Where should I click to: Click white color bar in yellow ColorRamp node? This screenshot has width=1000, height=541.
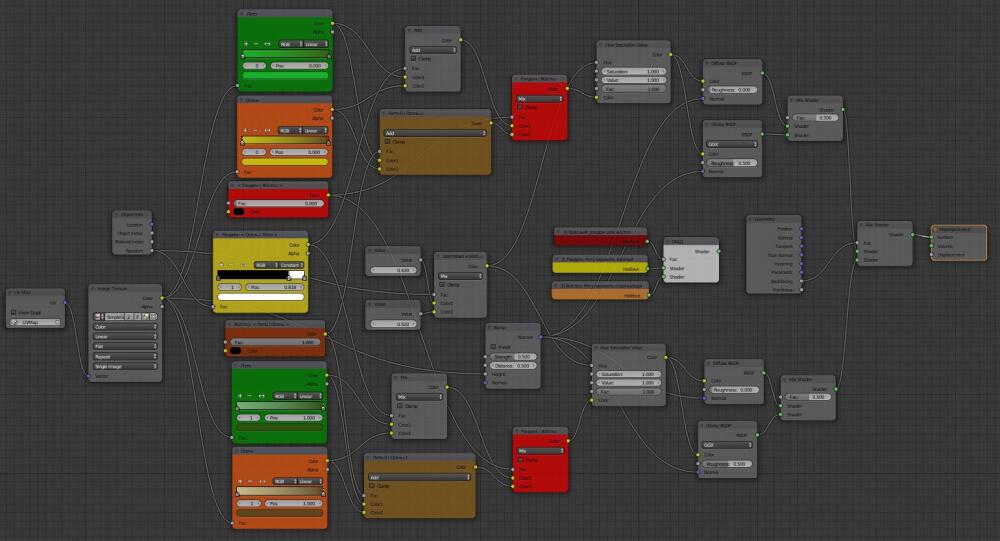(x=260, y=297)
